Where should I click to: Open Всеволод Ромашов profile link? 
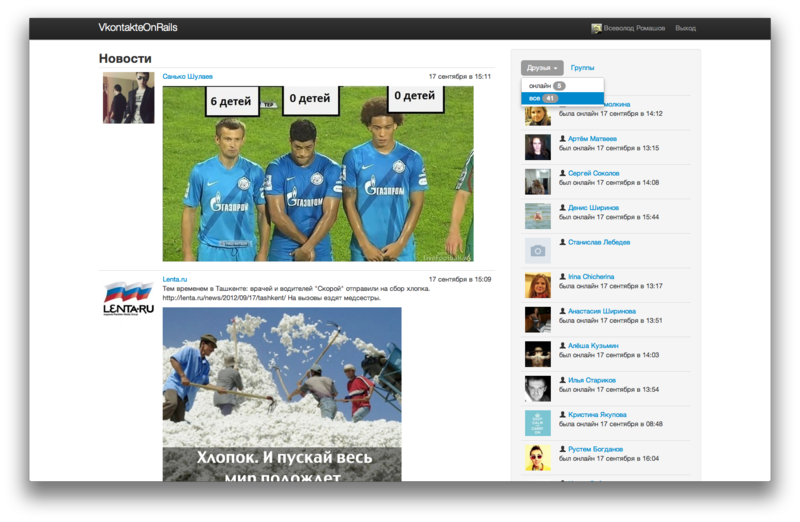(634, 28)
